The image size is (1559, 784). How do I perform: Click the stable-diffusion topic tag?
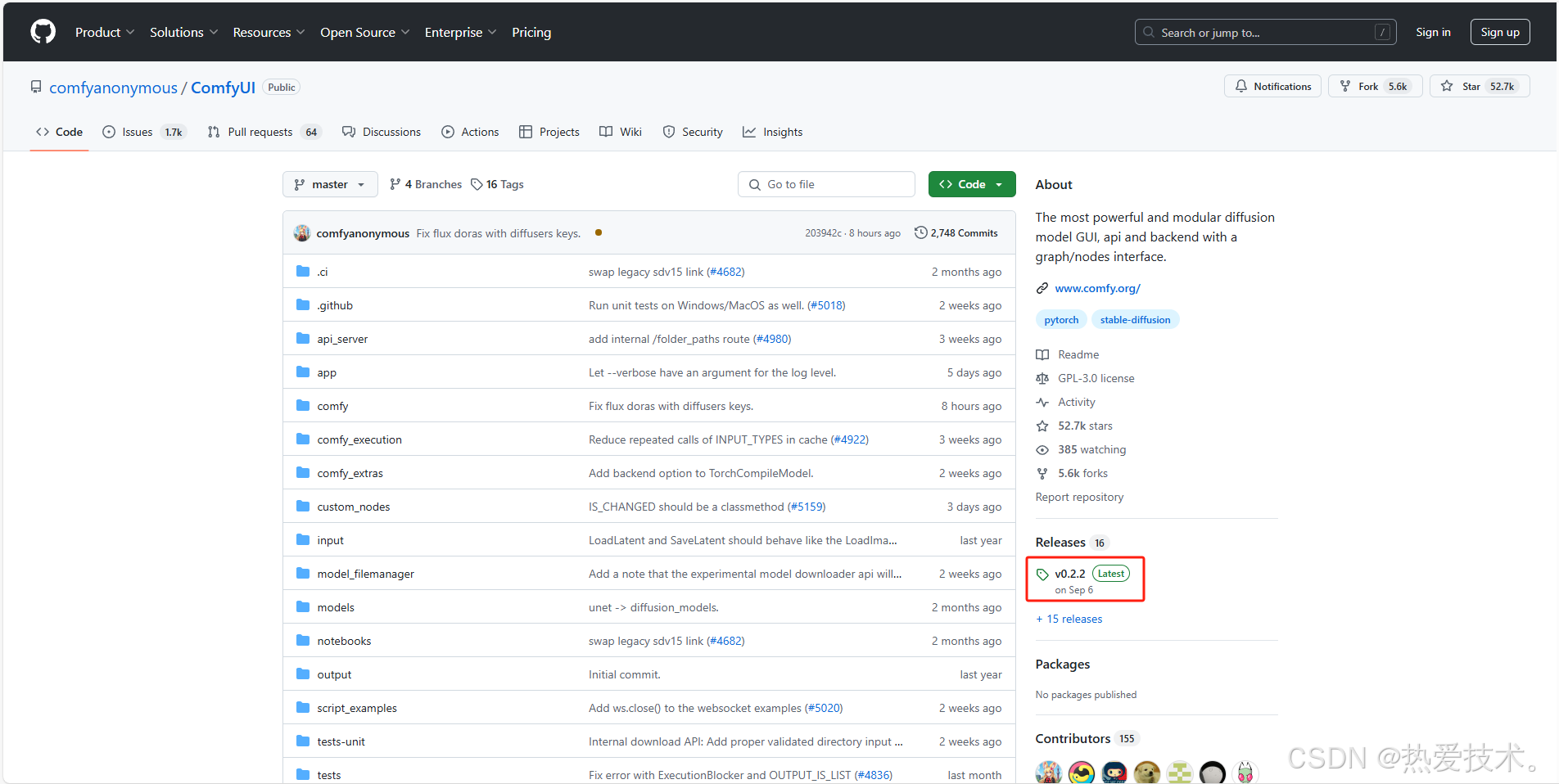[x=1135, y=319]
